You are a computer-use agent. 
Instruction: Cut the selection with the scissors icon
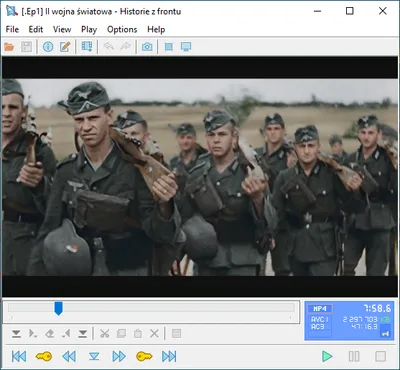pyautogui.click(x=105, y=333)
